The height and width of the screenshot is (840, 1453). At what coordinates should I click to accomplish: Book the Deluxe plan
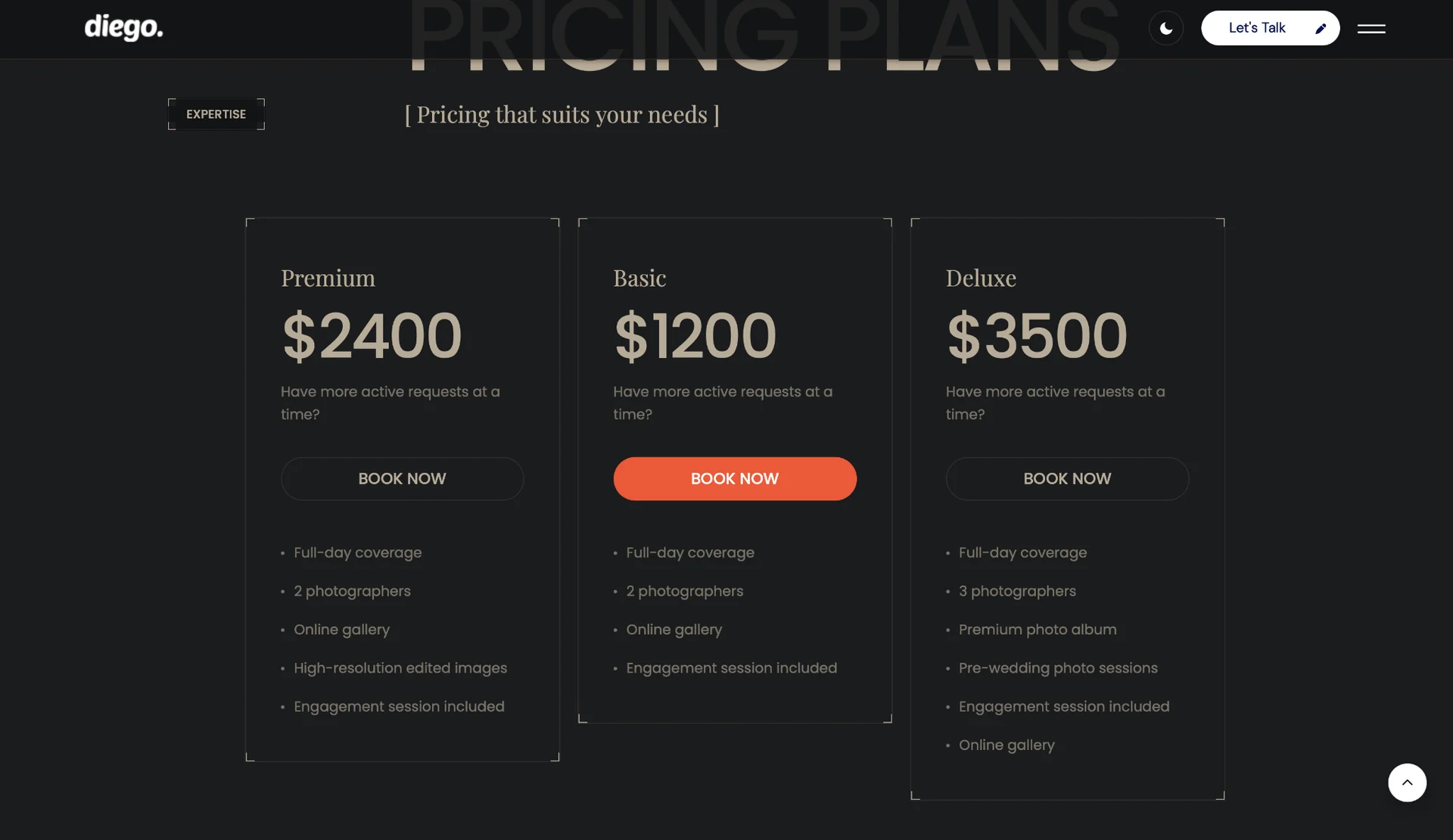[x=1066, y=478]
